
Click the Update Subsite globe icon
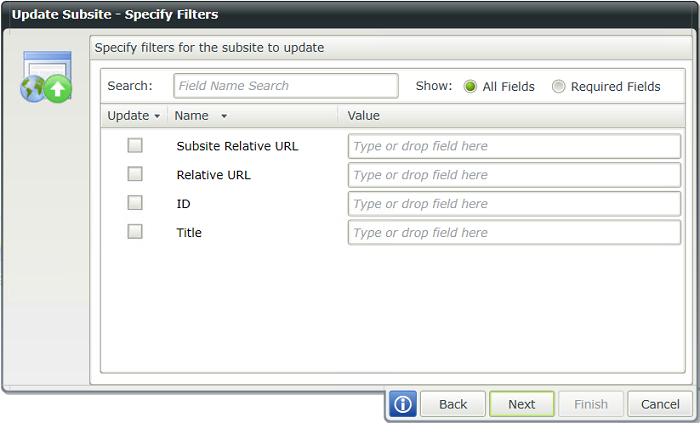[46, 80]
